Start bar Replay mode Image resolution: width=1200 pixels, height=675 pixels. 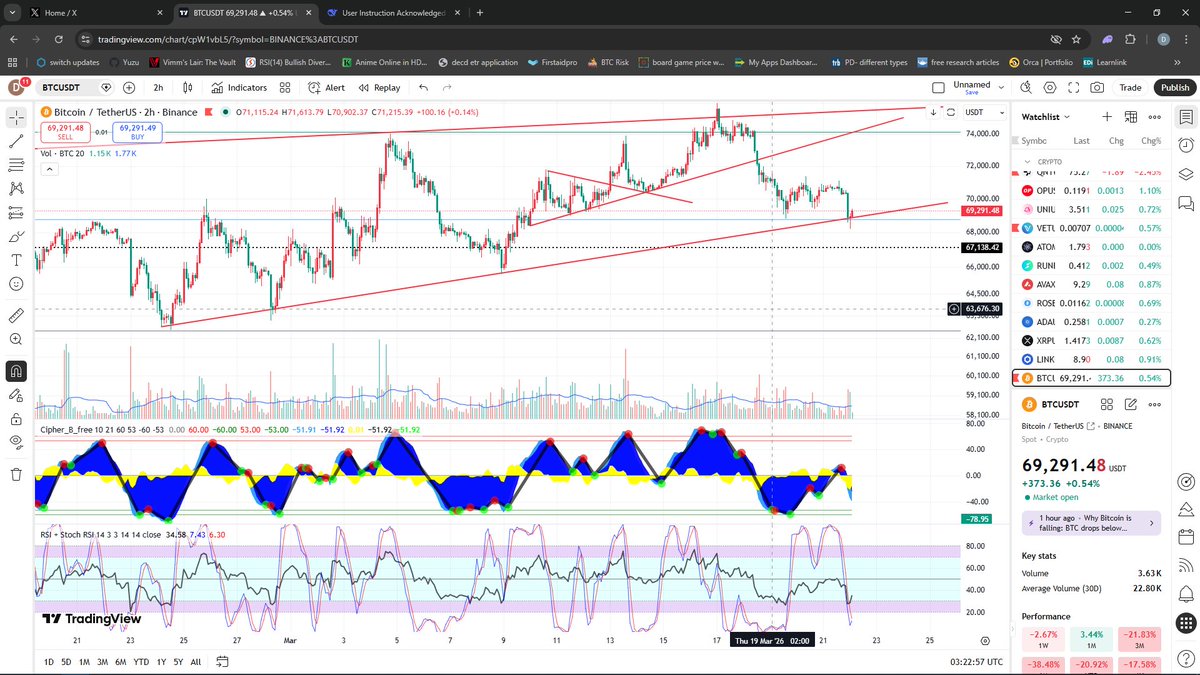click(379, 88)
